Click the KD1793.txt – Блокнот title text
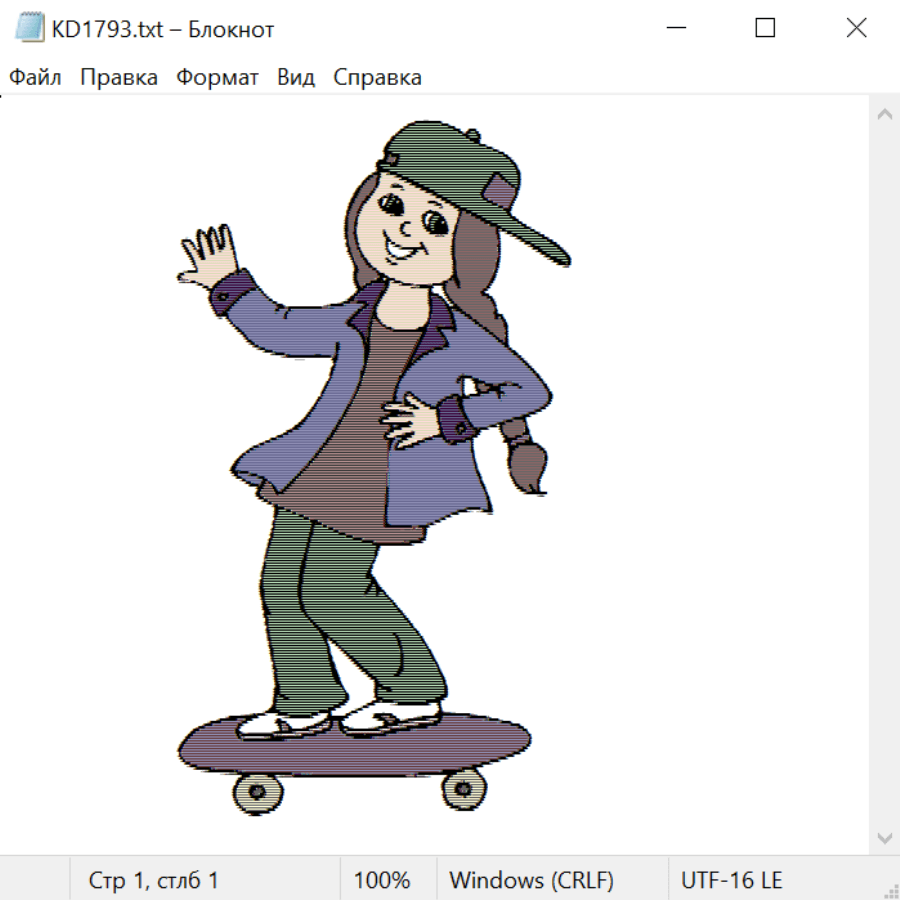 [x=162, y=30]
